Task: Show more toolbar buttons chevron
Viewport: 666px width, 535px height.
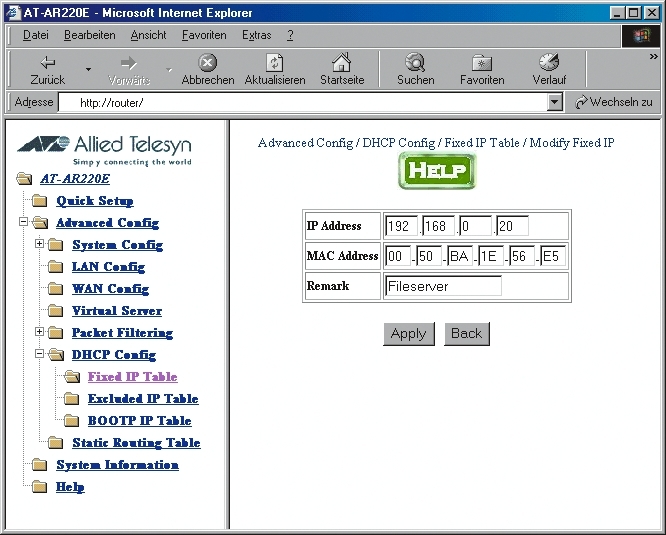Action: coord(653,56)
